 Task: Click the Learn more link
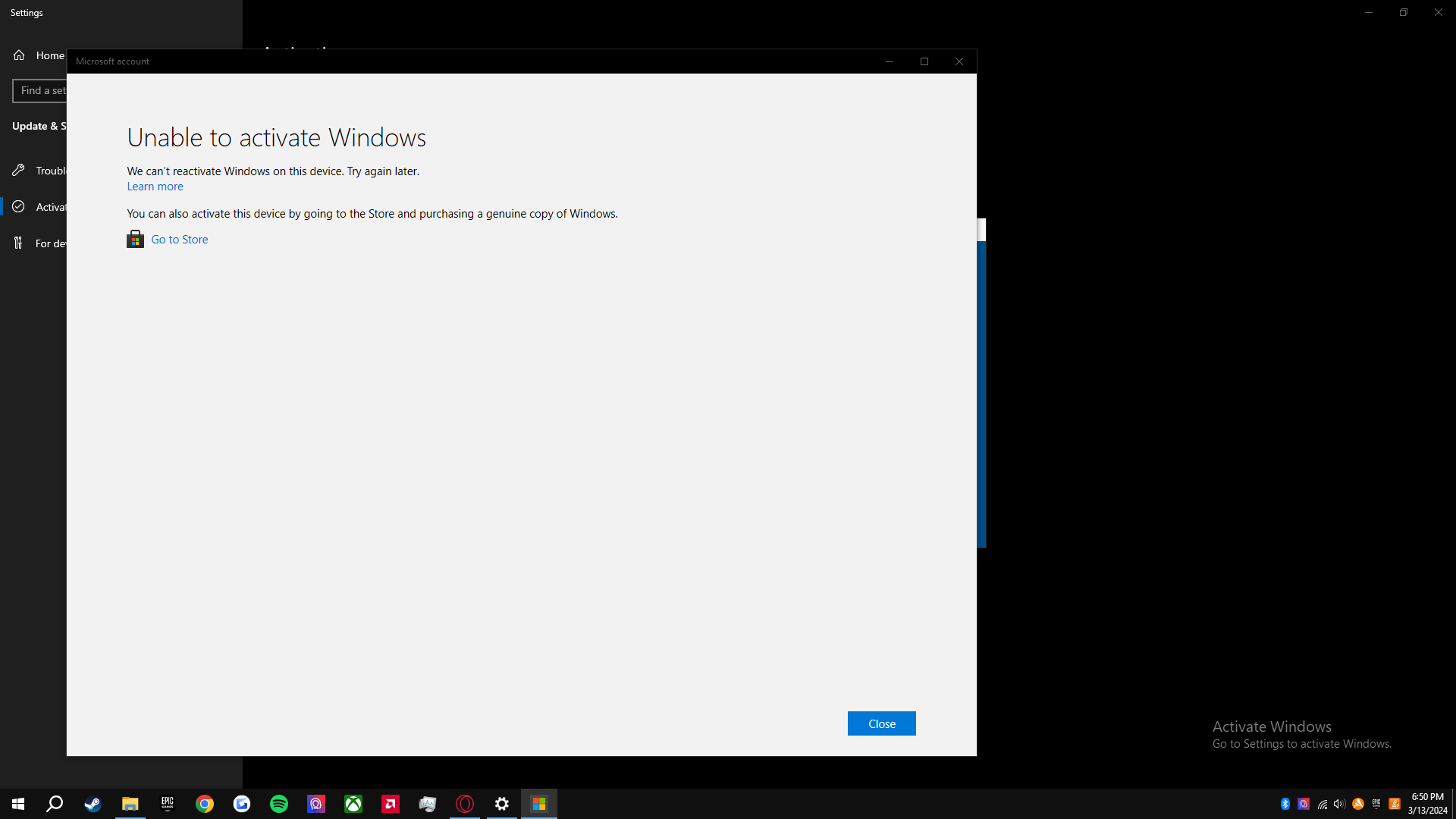pyautogui.click(x=155, y=187)
